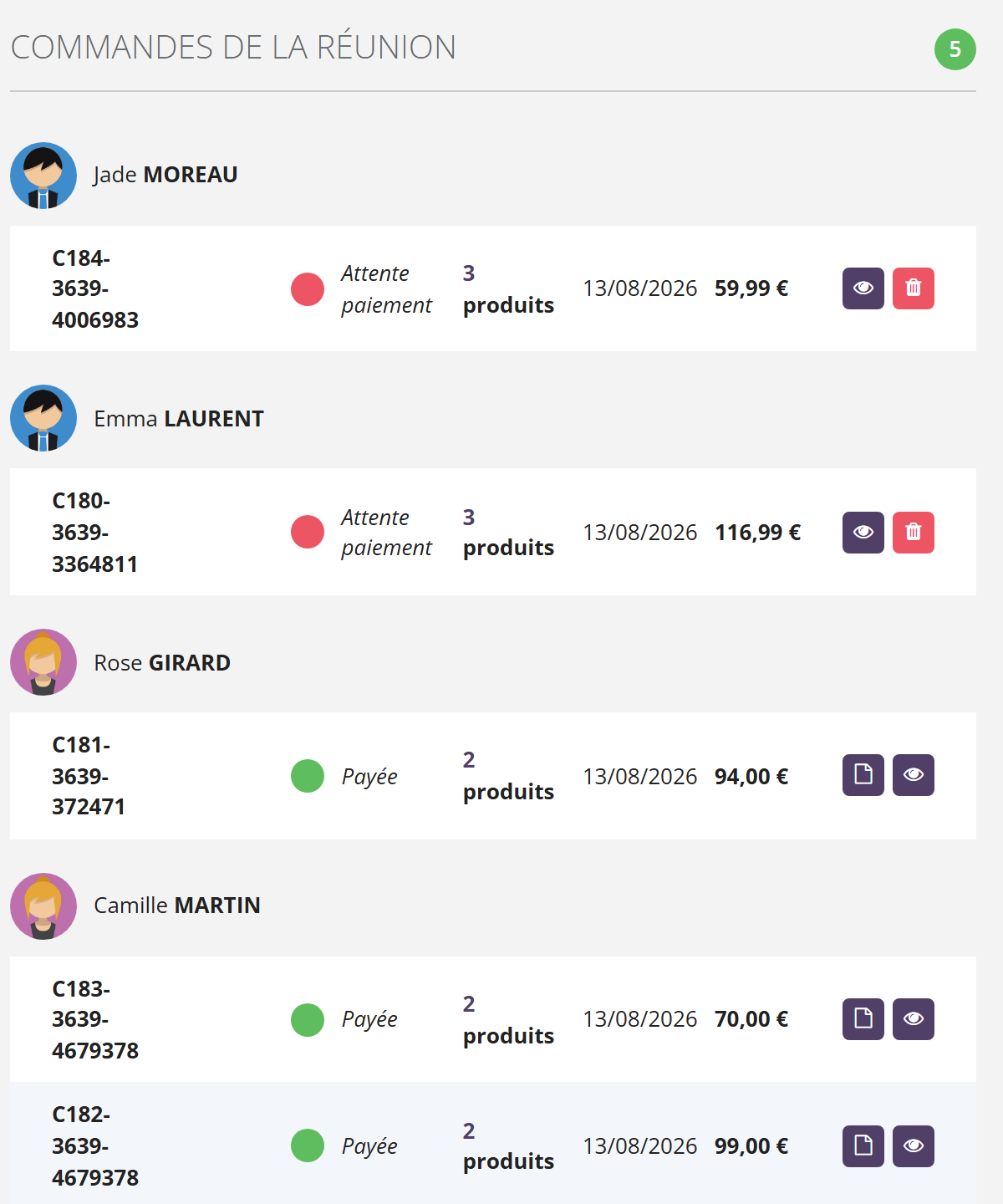This screenshot has height=1204, width=1003.
Task: Delete Jade Moreau's order with trash icon
Action: click(x=914, y=288)
